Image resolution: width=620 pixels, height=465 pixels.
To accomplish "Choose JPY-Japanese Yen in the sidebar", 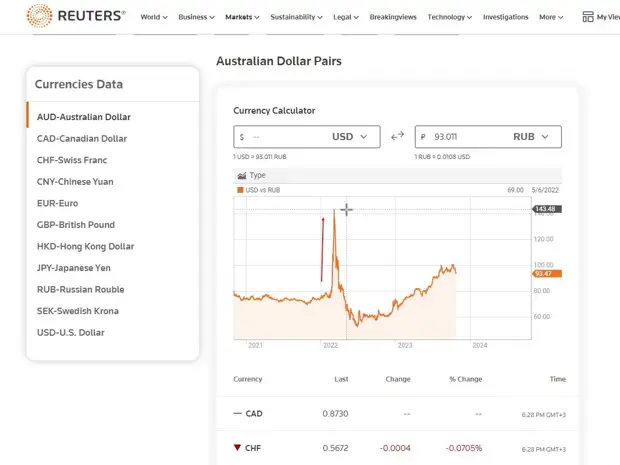I will coord(75,268).
